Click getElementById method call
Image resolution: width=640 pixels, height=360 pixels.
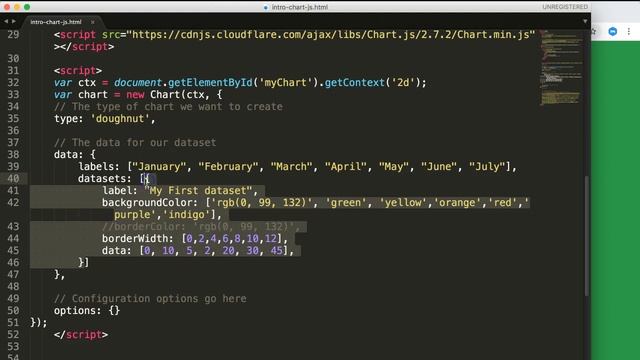[x=210, y=83]
